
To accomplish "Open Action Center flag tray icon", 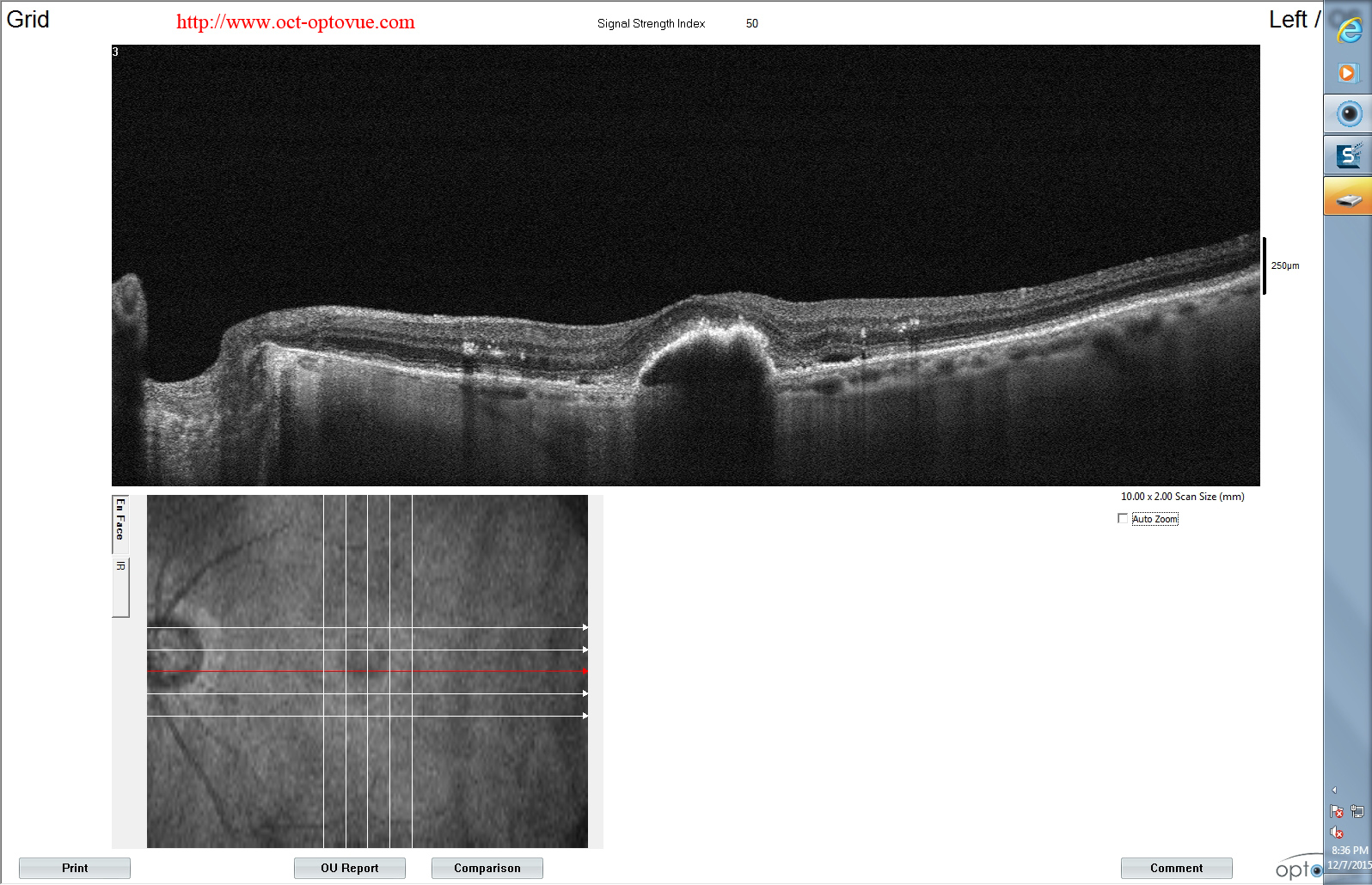I will [1337, 811].
